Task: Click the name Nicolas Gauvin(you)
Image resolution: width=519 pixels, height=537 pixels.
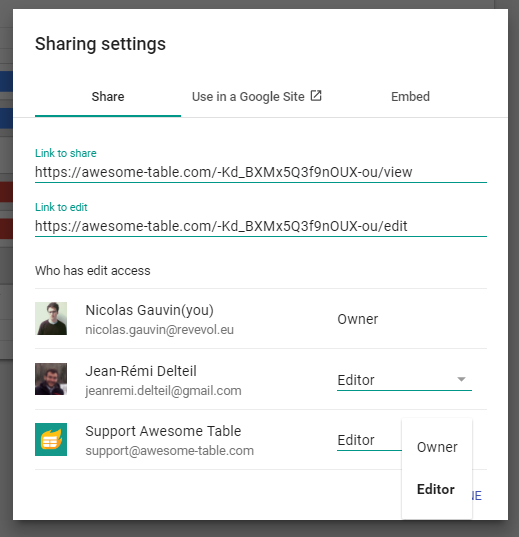Action: 149,310
